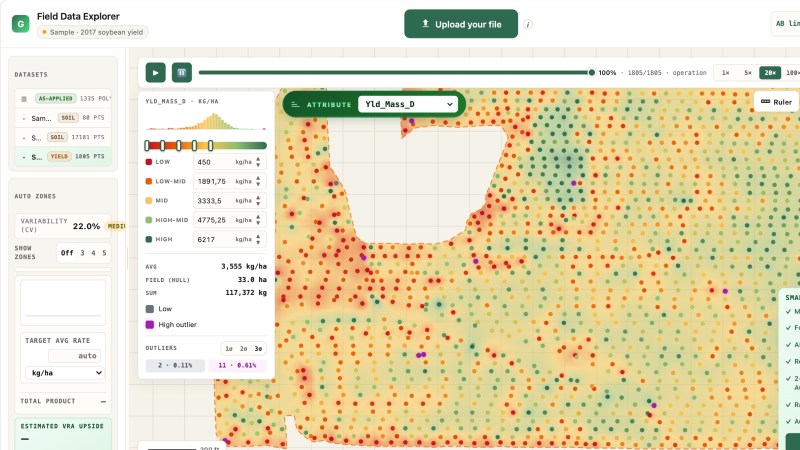
Task: Select the leftmost handle on the color gradient bar
Action: pyautogui.click(x=147, y=145)
